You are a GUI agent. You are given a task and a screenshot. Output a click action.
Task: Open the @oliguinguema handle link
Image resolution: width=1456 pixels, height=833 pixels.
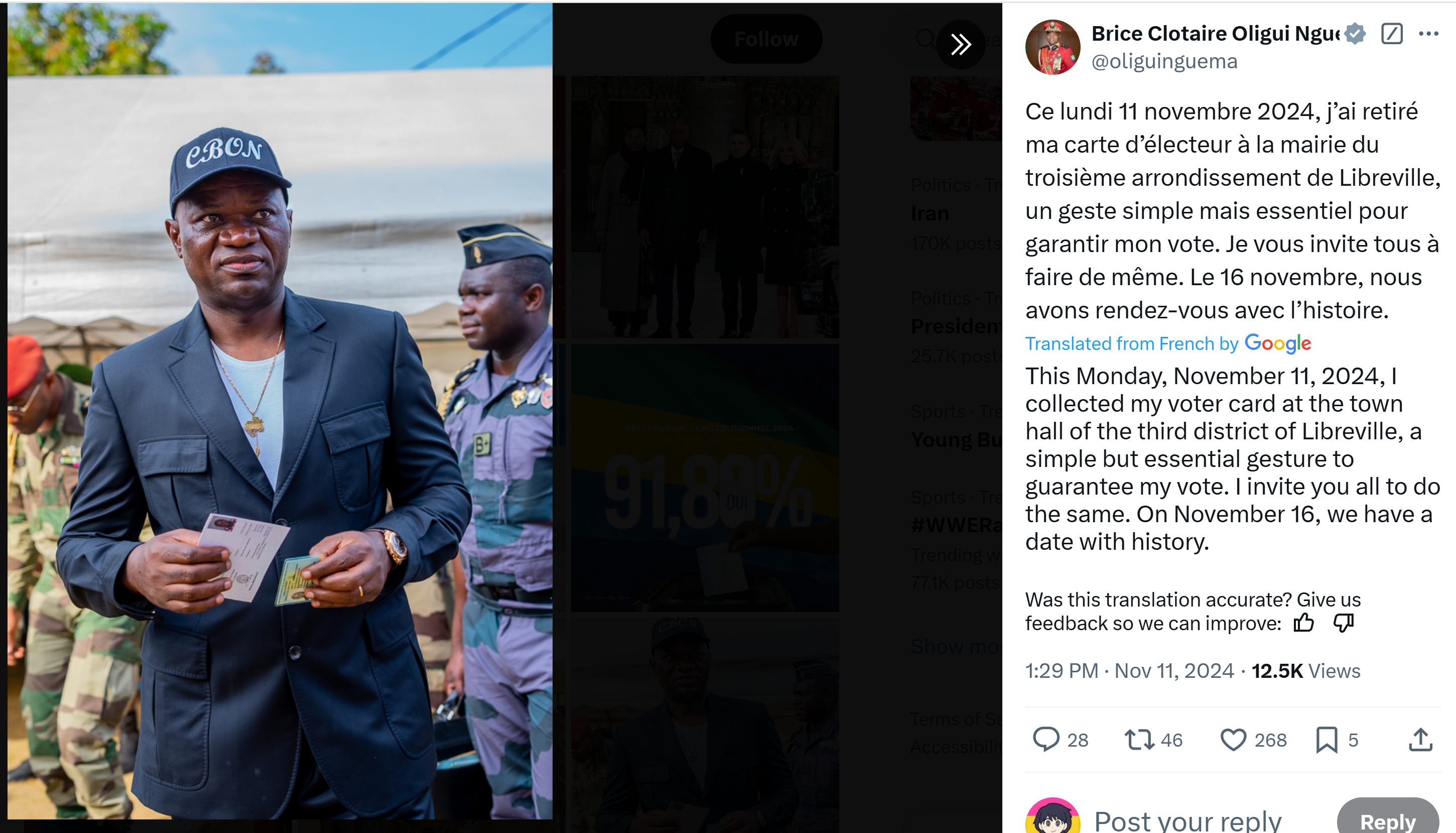[1164, 61]
